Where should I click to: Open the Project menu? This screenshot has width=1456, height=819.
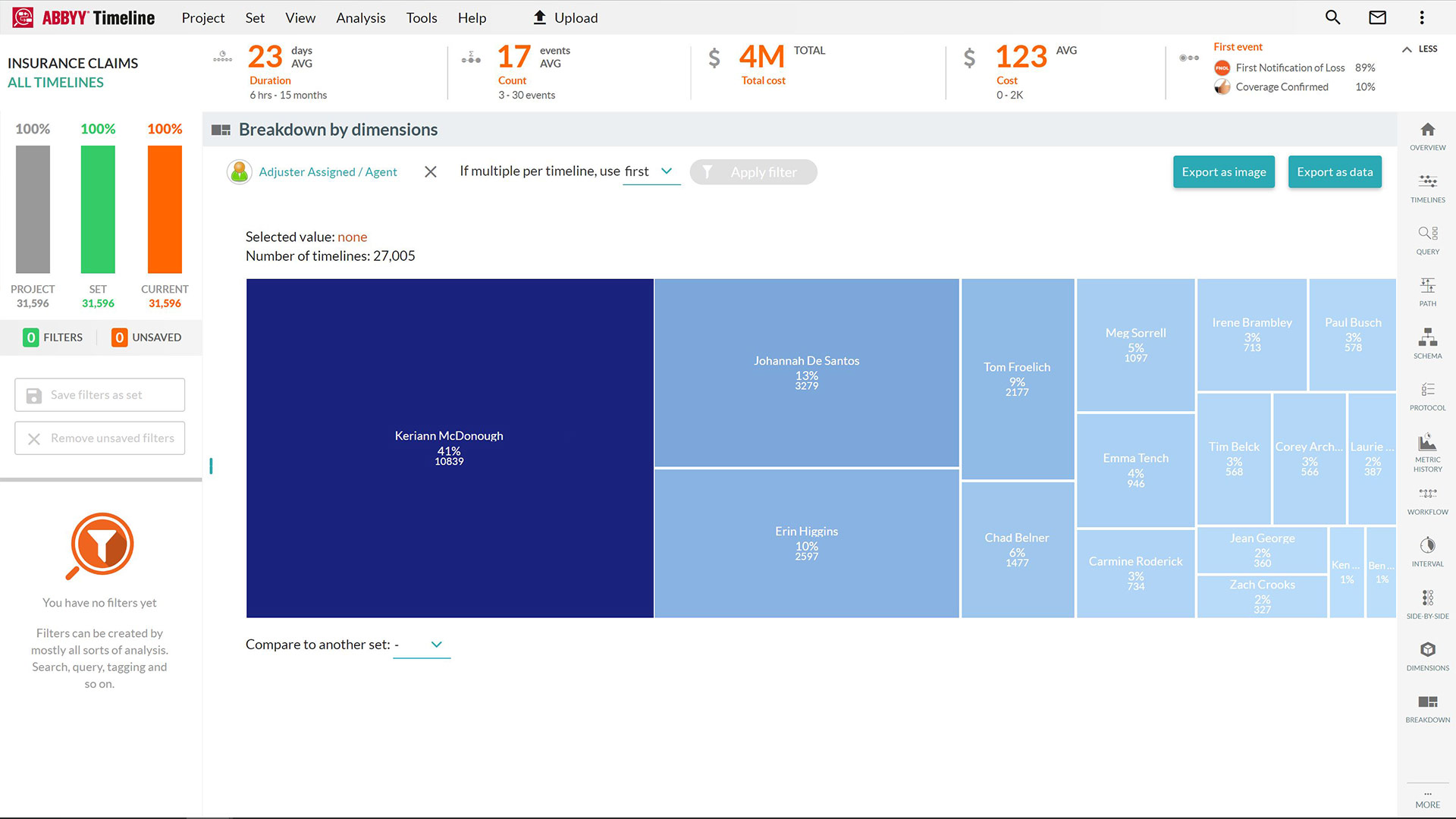(202, 17)
